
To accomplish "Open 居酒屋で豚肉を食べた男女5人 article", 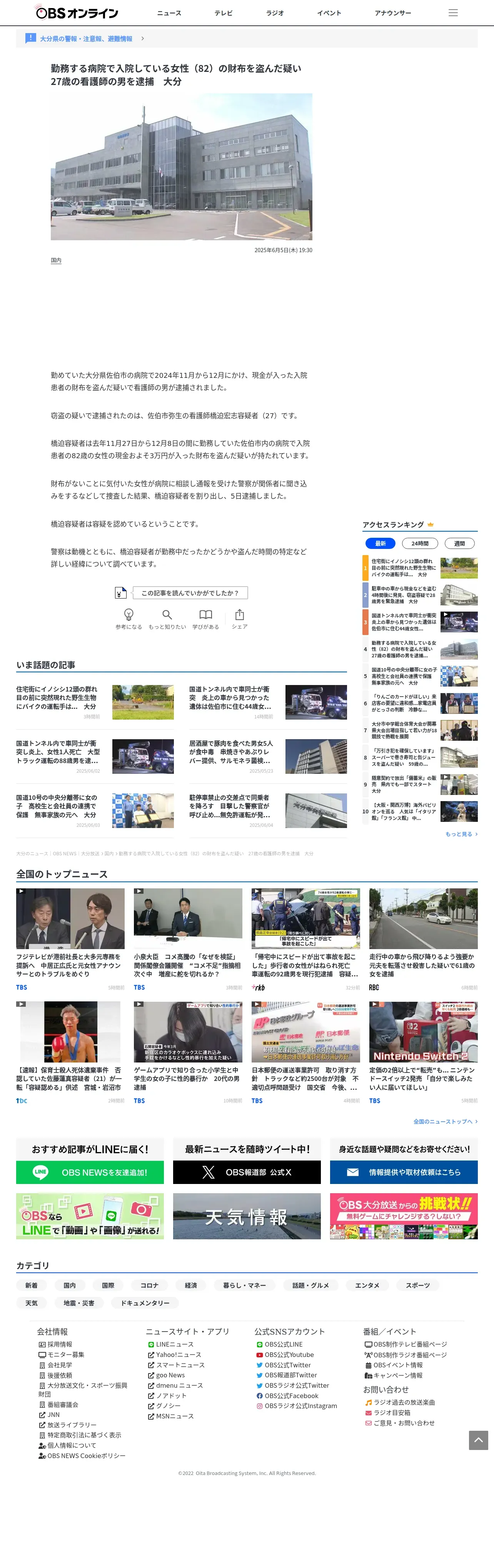I will coord(231,752).
